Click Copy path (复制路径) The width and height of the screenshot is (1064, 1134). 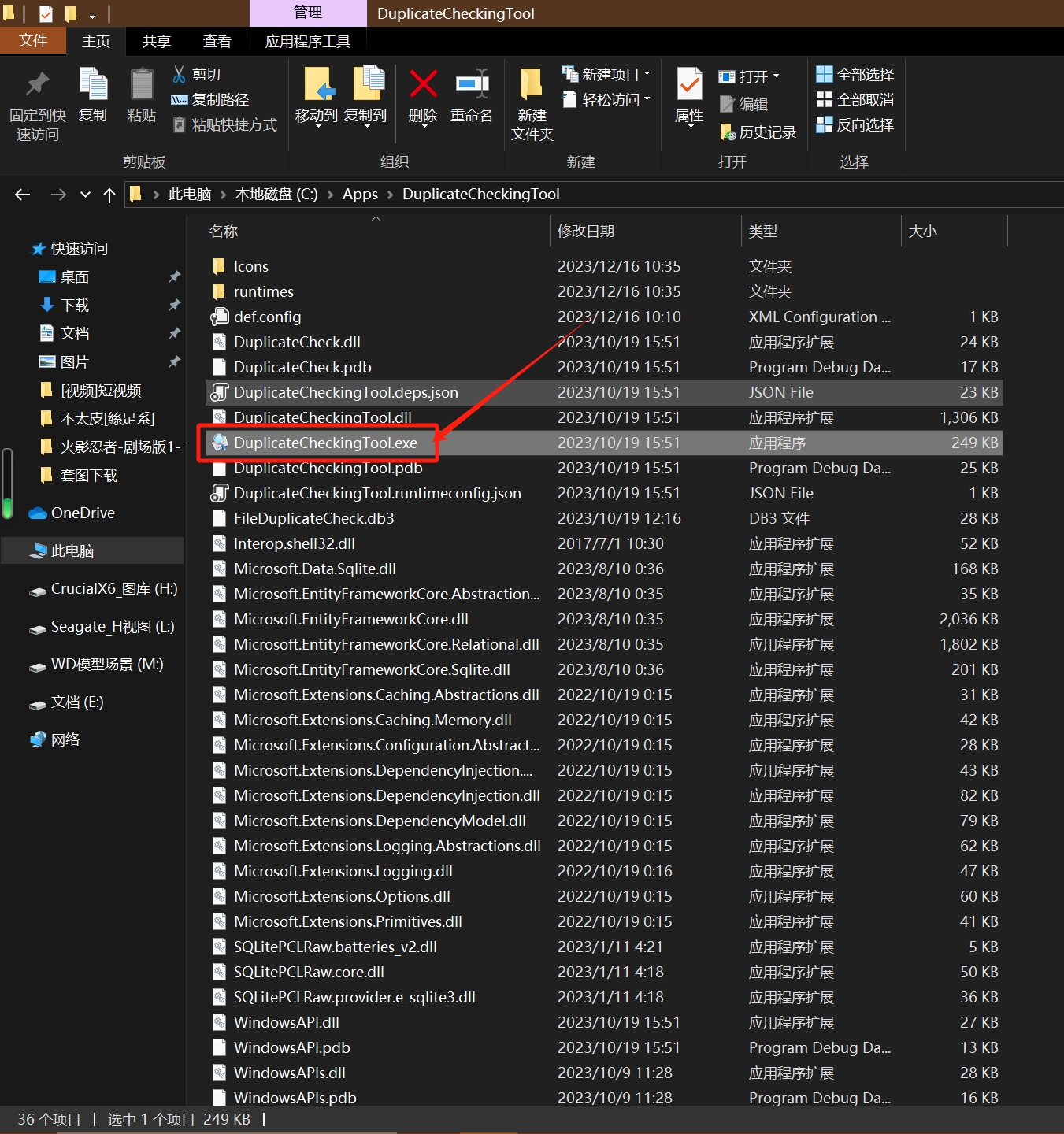pyautogui.click(x=209, y=99)
